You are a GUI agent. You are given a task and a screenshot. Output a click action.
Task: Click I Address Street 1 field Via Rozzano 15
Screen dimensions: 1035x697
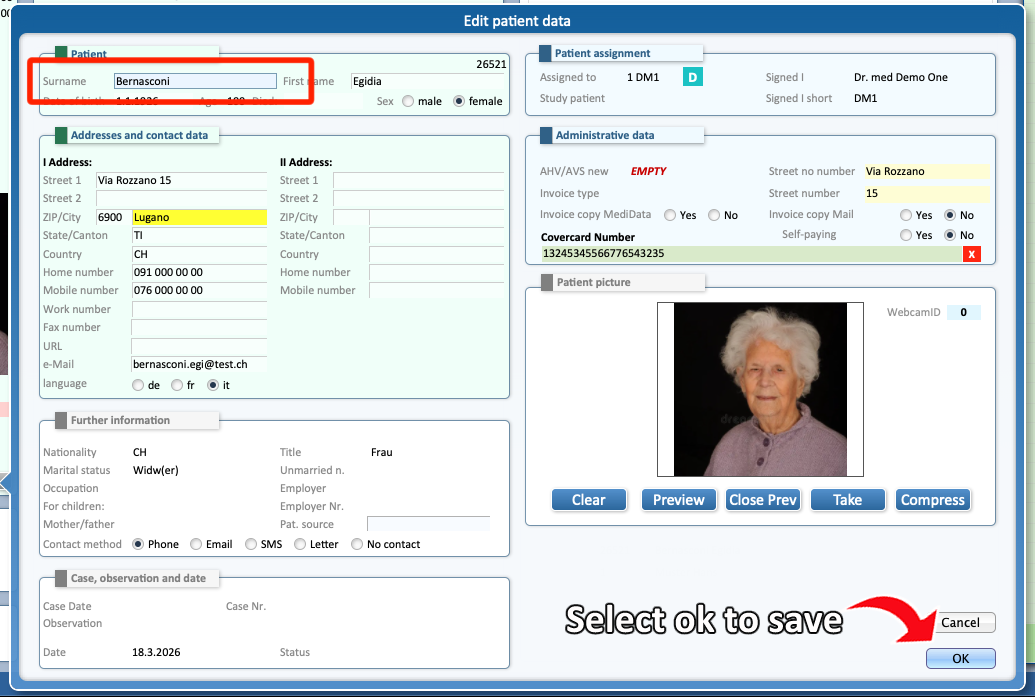coord(182,180)
